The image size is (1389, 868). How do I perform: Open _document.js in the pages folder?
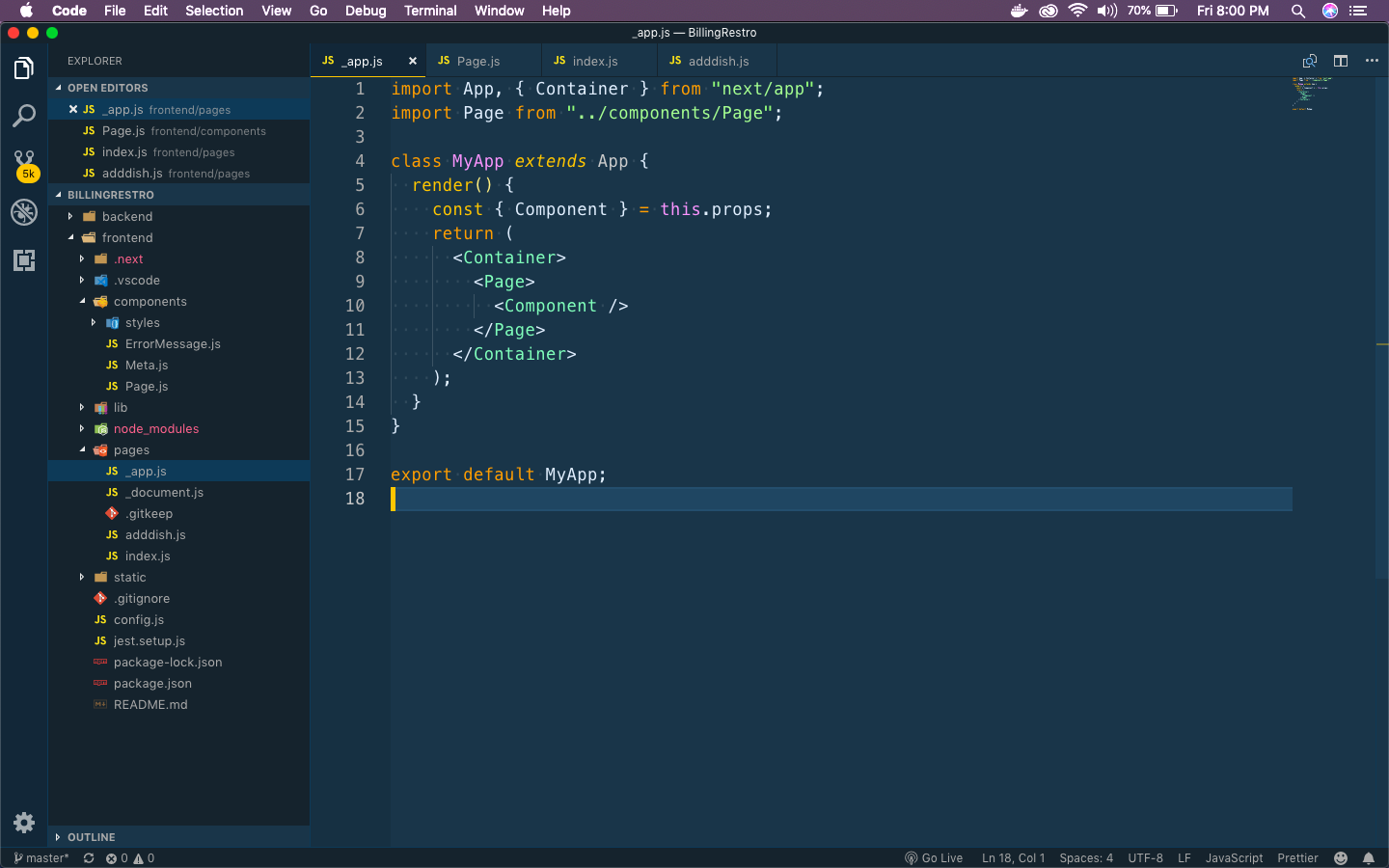coord(179,493)
